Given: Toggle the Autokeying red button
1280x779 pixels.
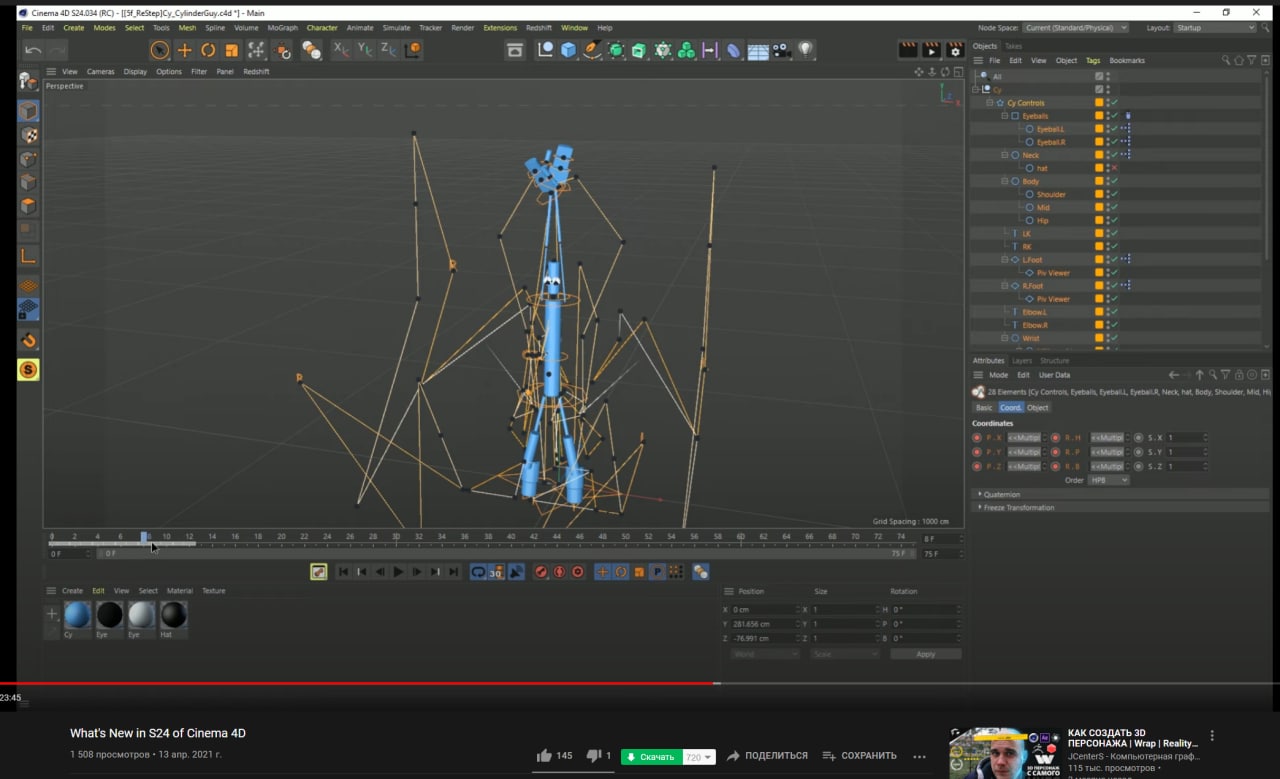Looking at the screenshot, I should click(559, 572).
